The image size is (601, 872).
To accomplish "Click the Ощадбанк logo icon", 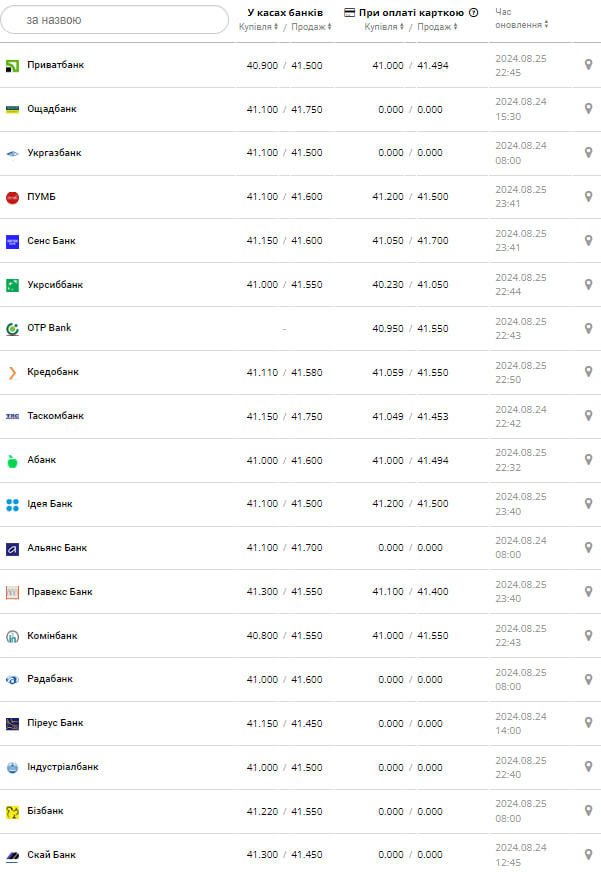I will (12, 109).
